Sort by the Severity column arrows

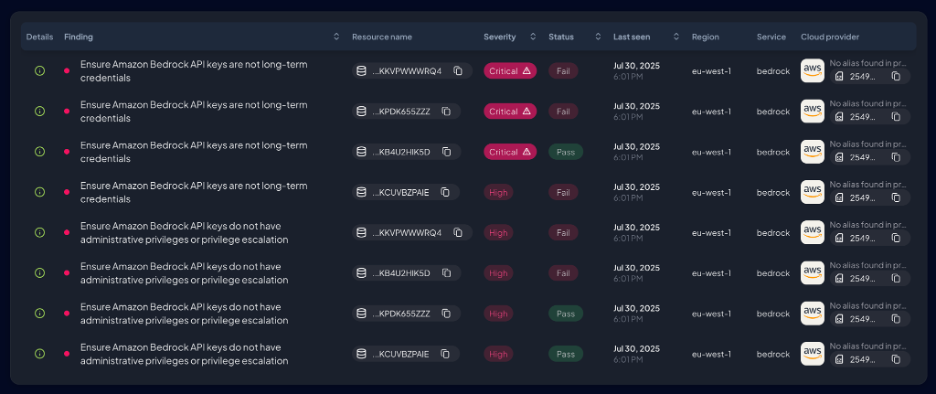tap(533, 37)
